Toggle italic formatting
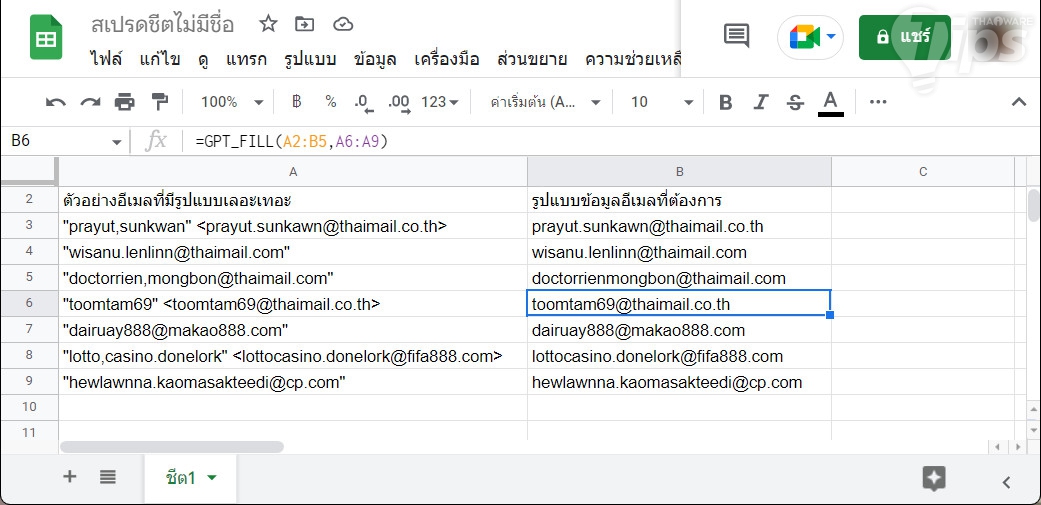Viewport: 1041px width, 505px height. click(x=760, y=102)
